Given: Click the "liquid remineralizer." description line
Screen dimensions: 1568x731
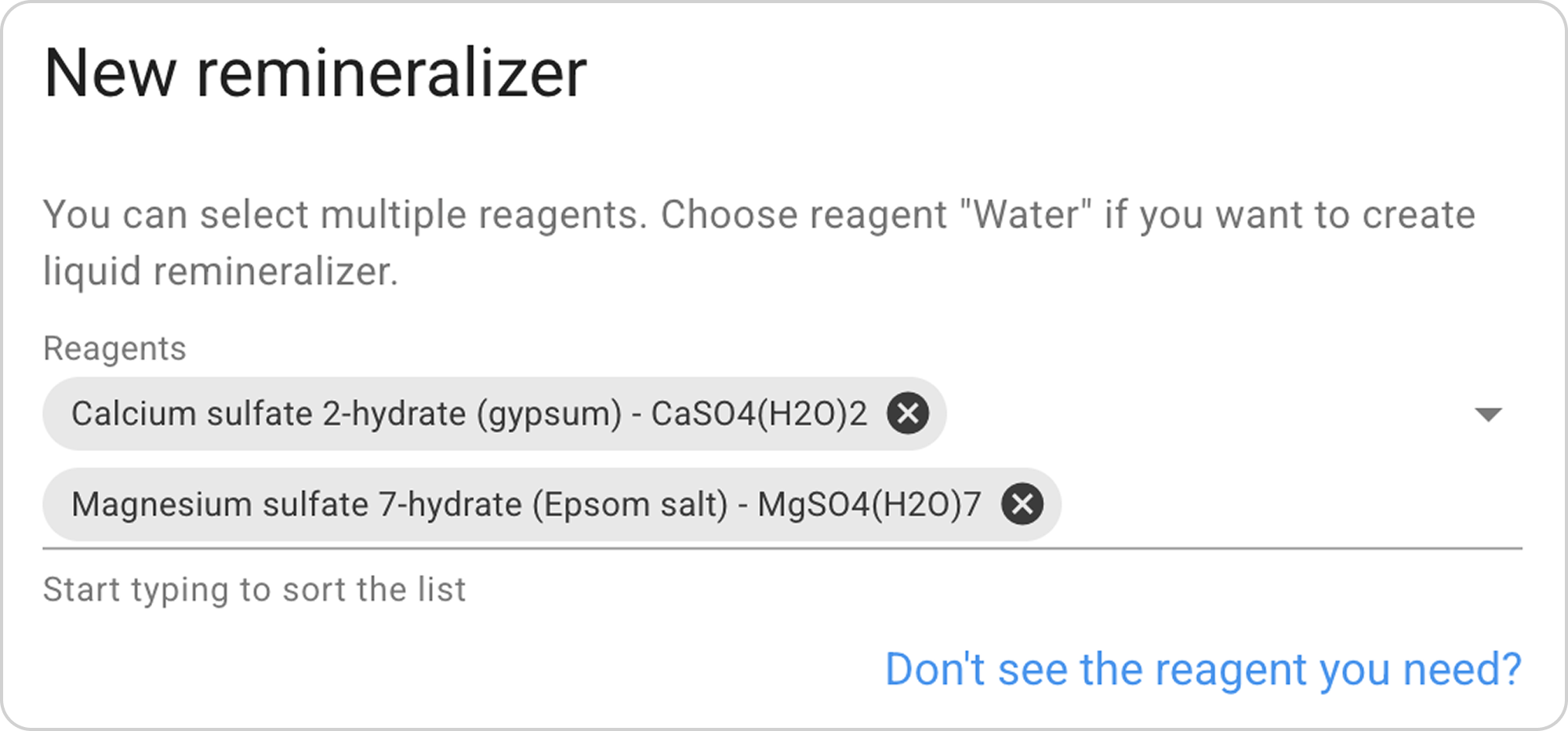Looking at the screenshot, I should (x=220, y=271).
